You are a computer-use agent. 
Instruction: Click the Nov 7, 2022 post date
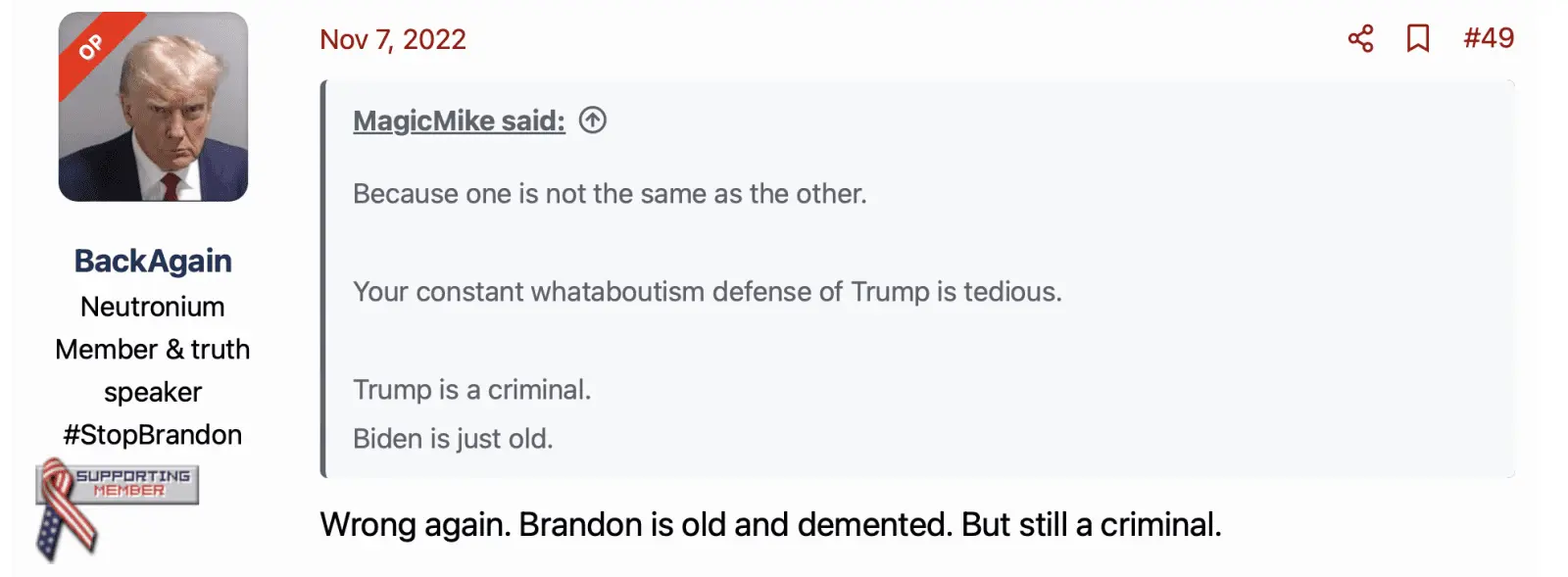coord(392,39)
